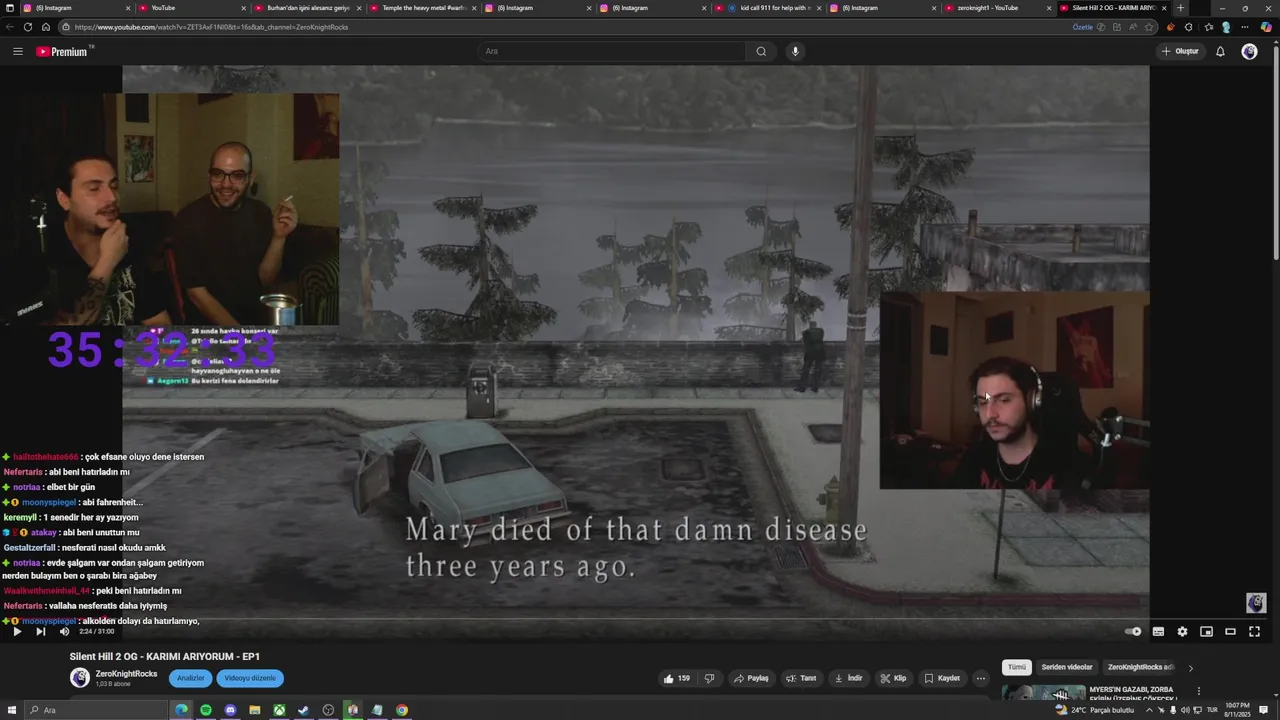Open the YouTube hamburger guide menu
The height and width of the screenshot is (720, 1280).
point(18,51)
